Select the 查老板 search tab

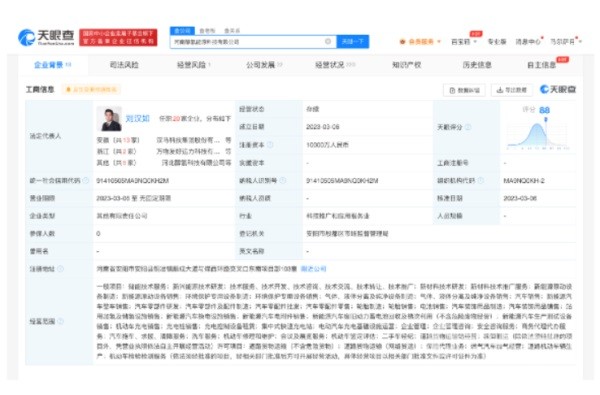(207, 31)
